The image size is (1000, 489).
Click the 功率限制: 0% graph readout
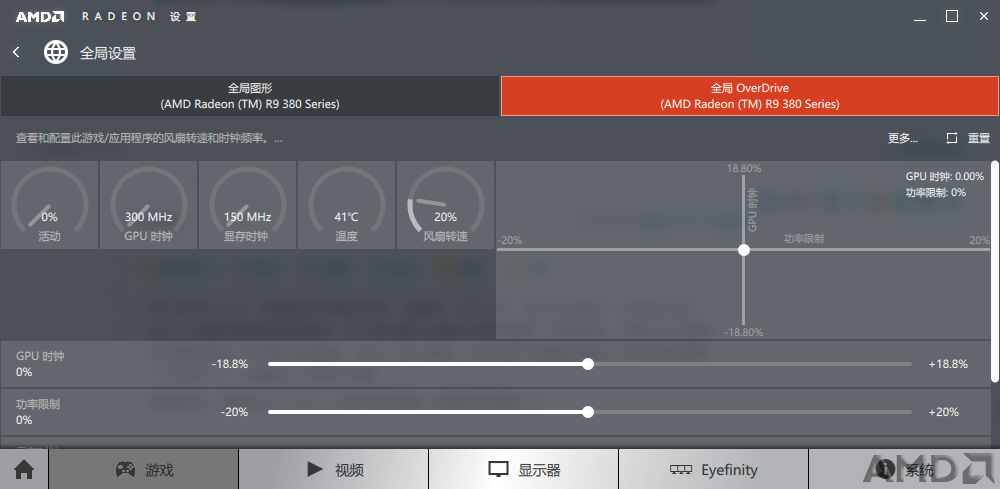[x=936, y=192]
